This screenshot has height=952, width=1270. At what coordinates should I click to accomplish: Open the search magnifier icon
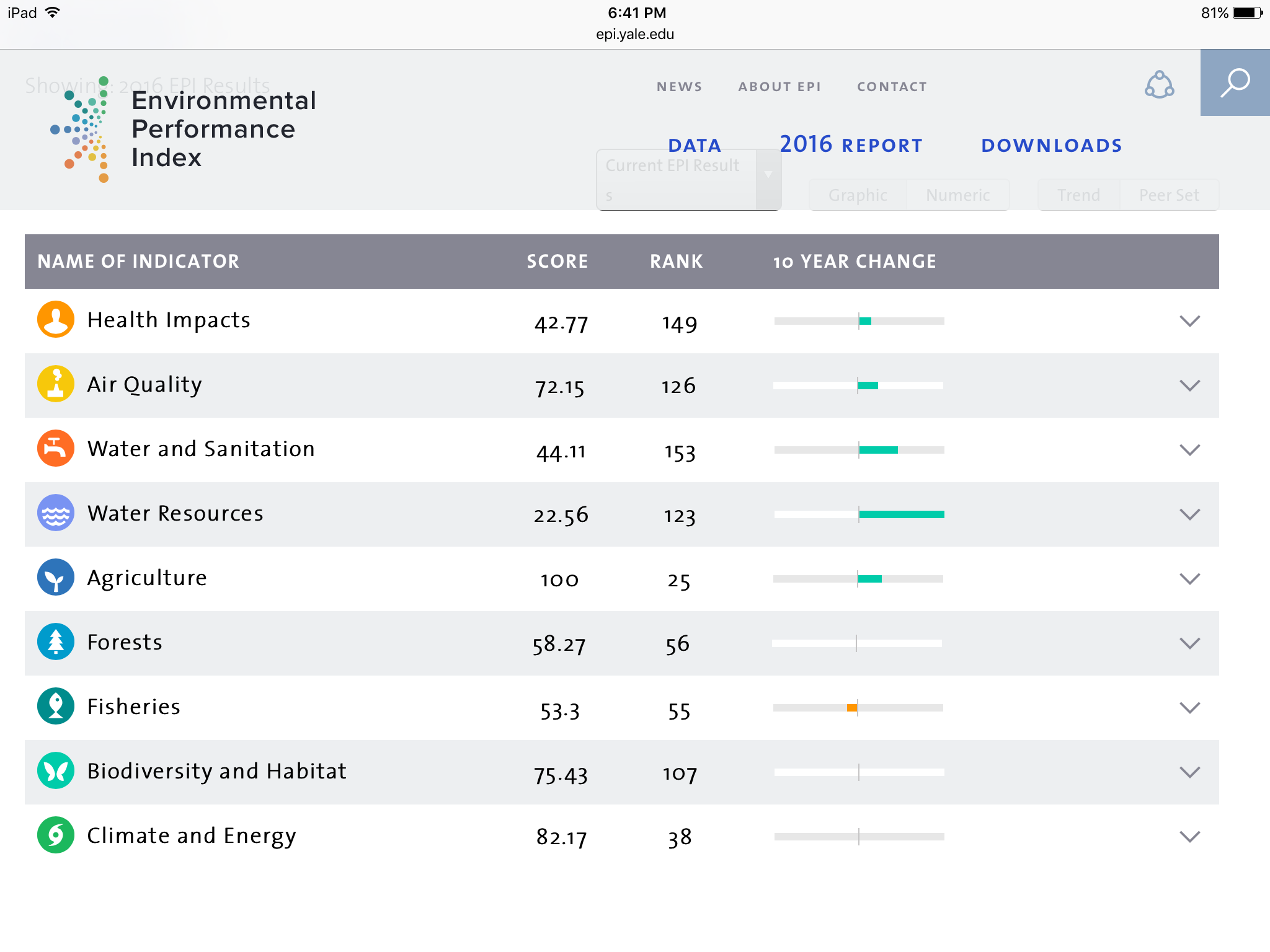(1235, 82)
